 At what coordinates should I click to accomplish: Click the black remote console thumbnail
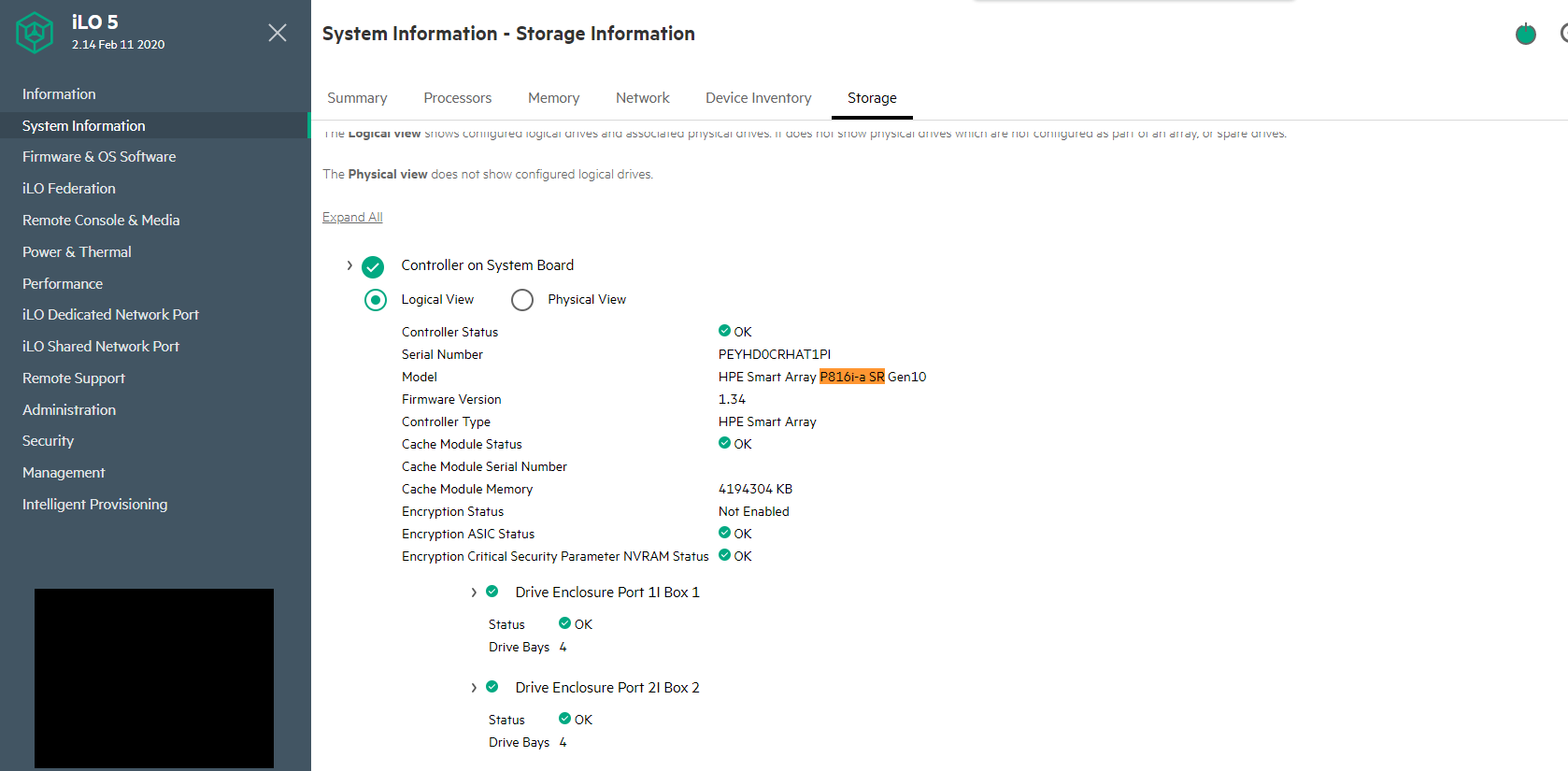(154, 678)
